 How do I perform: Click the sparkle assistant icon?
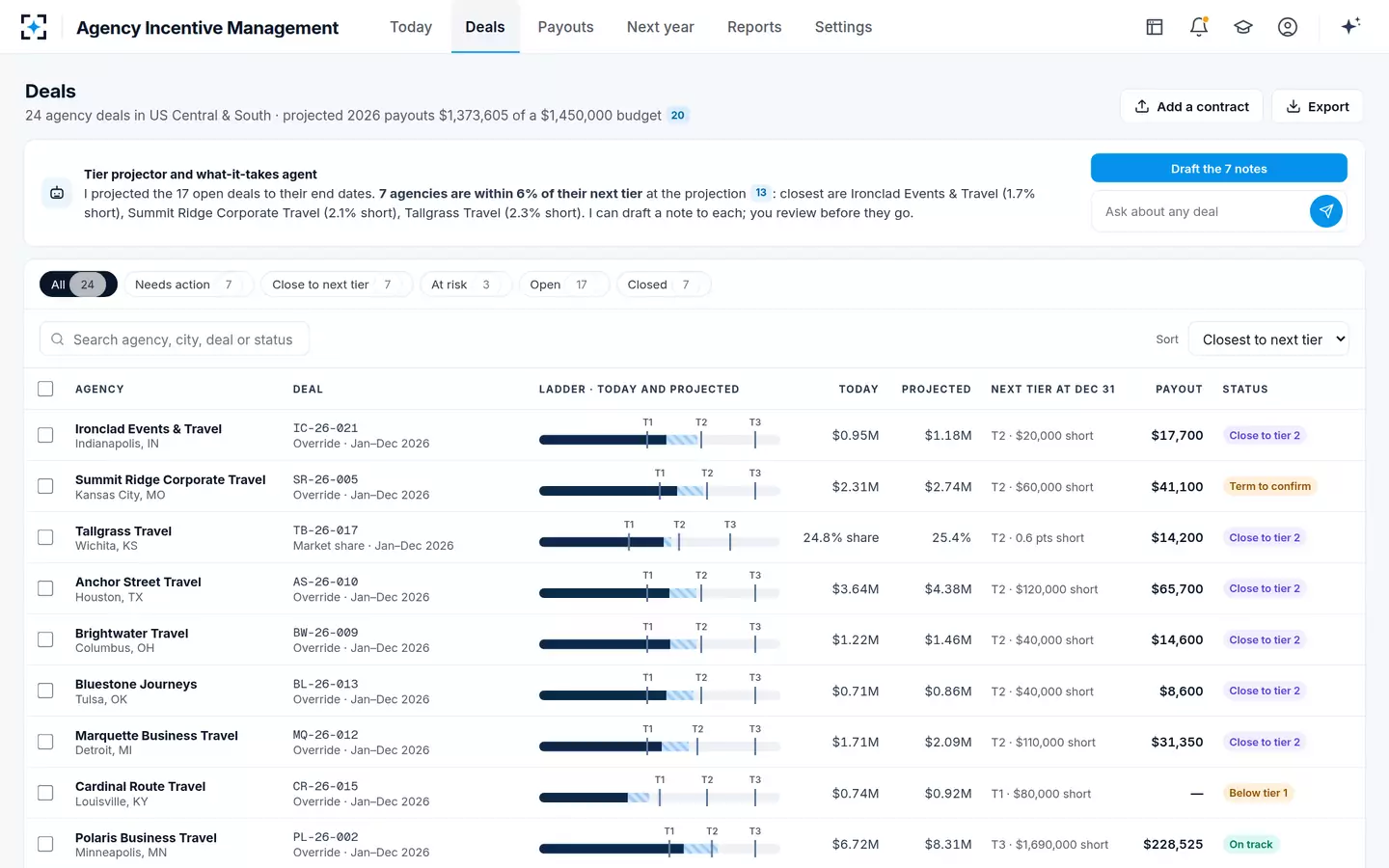[1350, 26]
